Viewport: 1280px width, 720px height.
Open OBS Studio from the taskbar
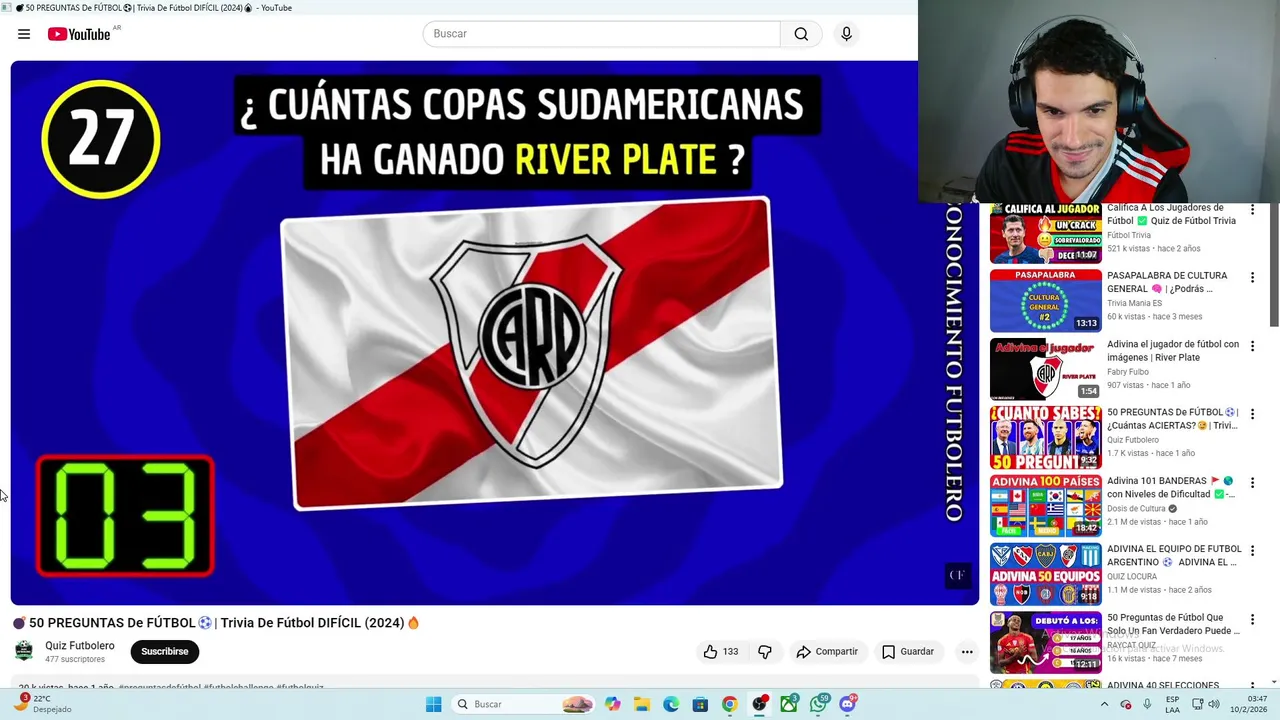click(x=760, y=705)
